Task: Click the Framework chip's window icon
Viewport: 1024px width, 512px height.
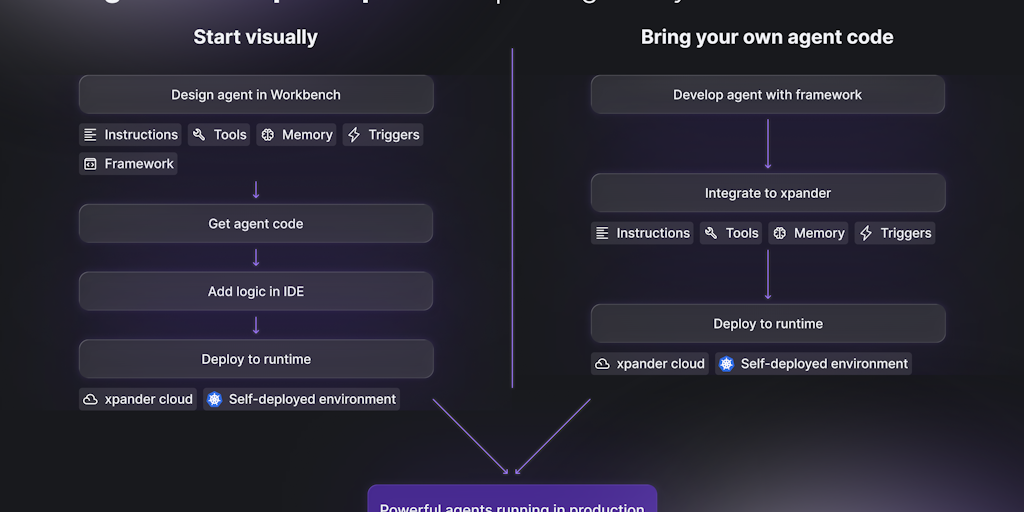Action: click(x=91, y=164)
